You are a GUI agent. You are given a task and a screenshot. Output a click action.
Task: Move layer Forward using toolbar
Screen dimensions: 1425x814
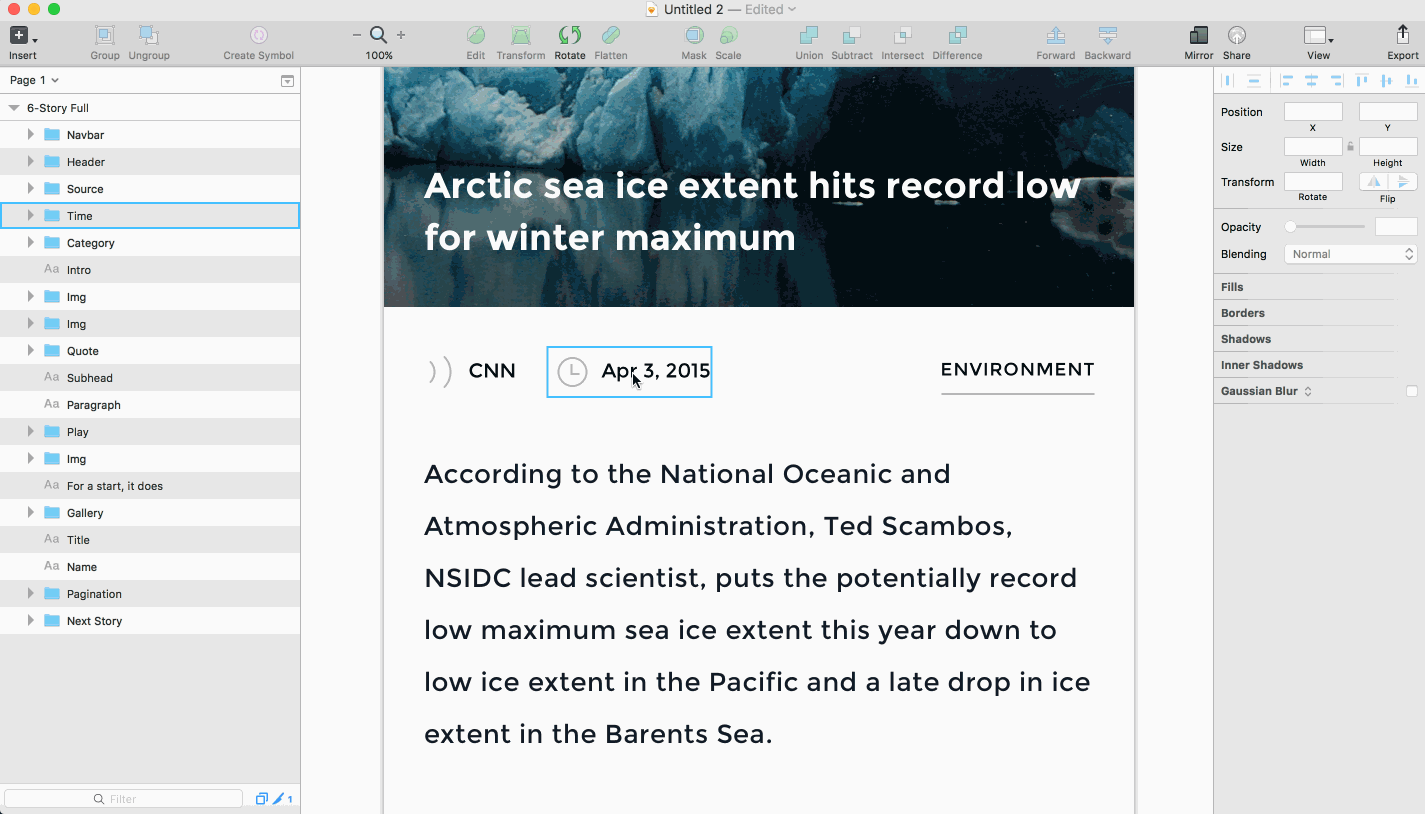[1055, 36]
